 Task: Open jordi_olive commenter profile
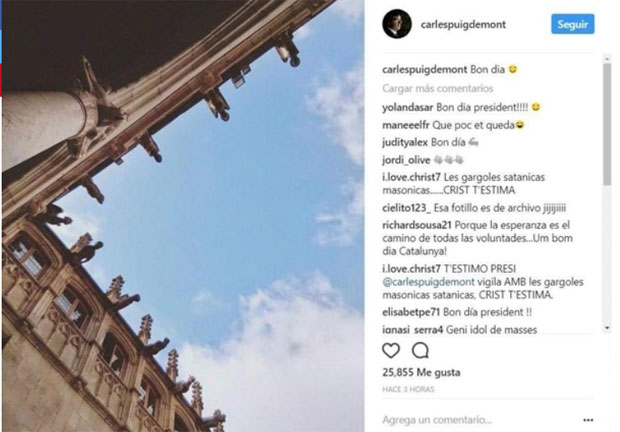406,160
